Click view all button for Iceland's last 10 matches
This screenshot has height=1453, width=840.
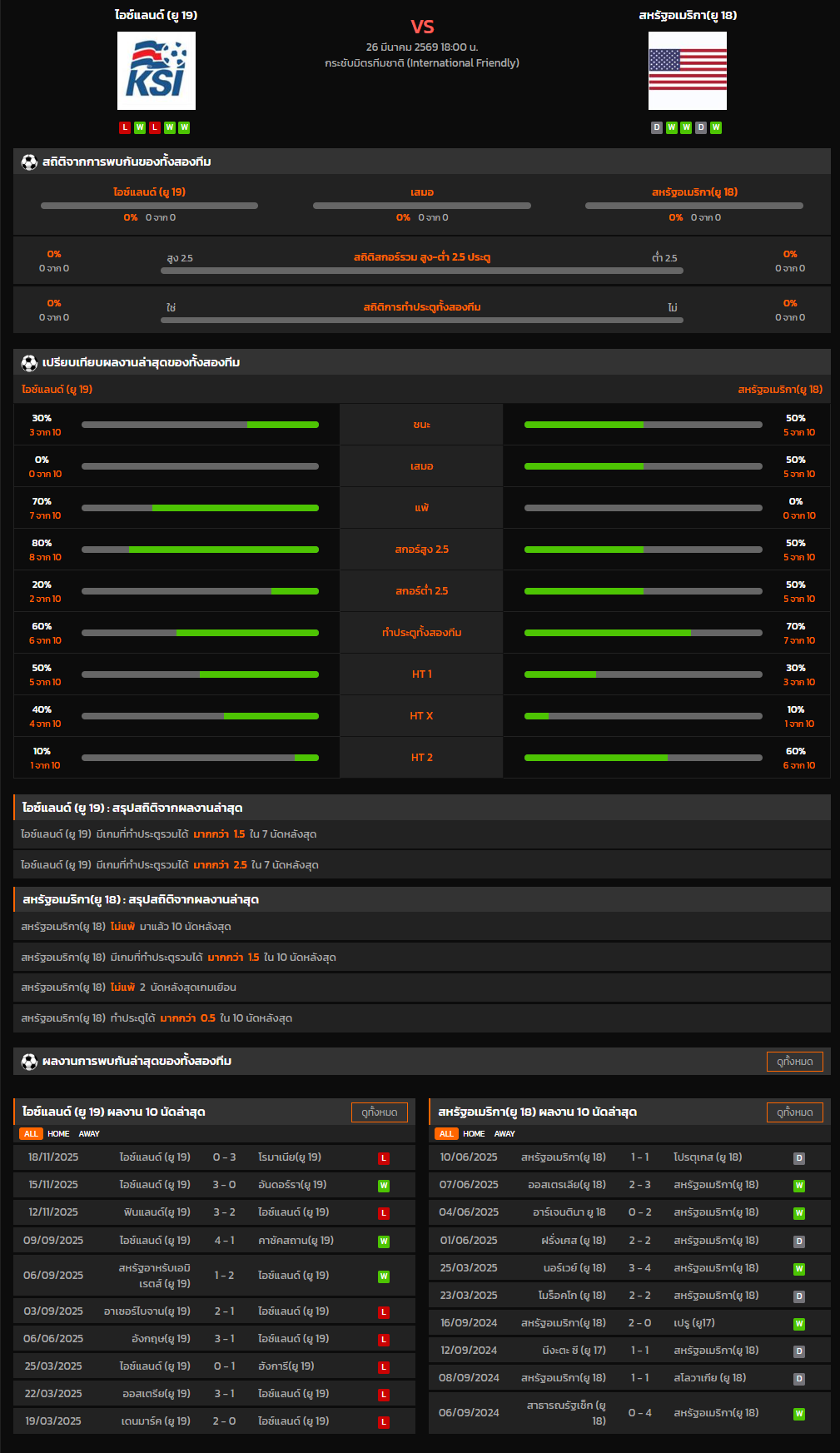[x=379, y=1112]
